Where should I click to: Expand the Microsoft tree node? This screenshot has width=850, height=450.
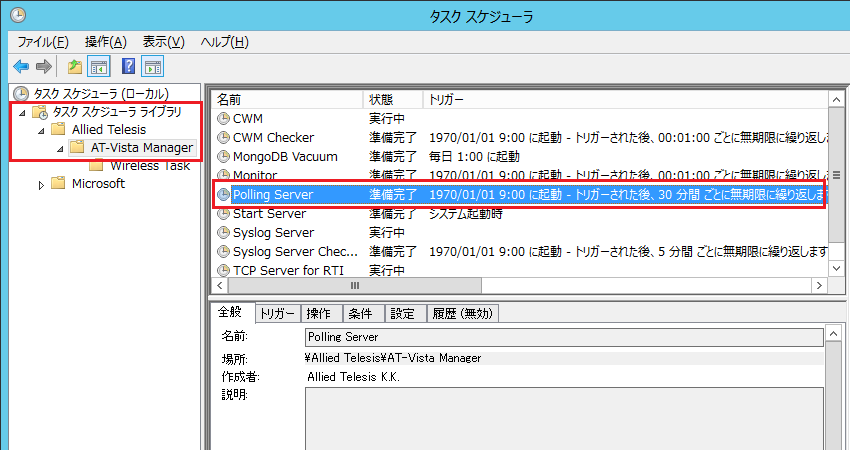[41, 184]
